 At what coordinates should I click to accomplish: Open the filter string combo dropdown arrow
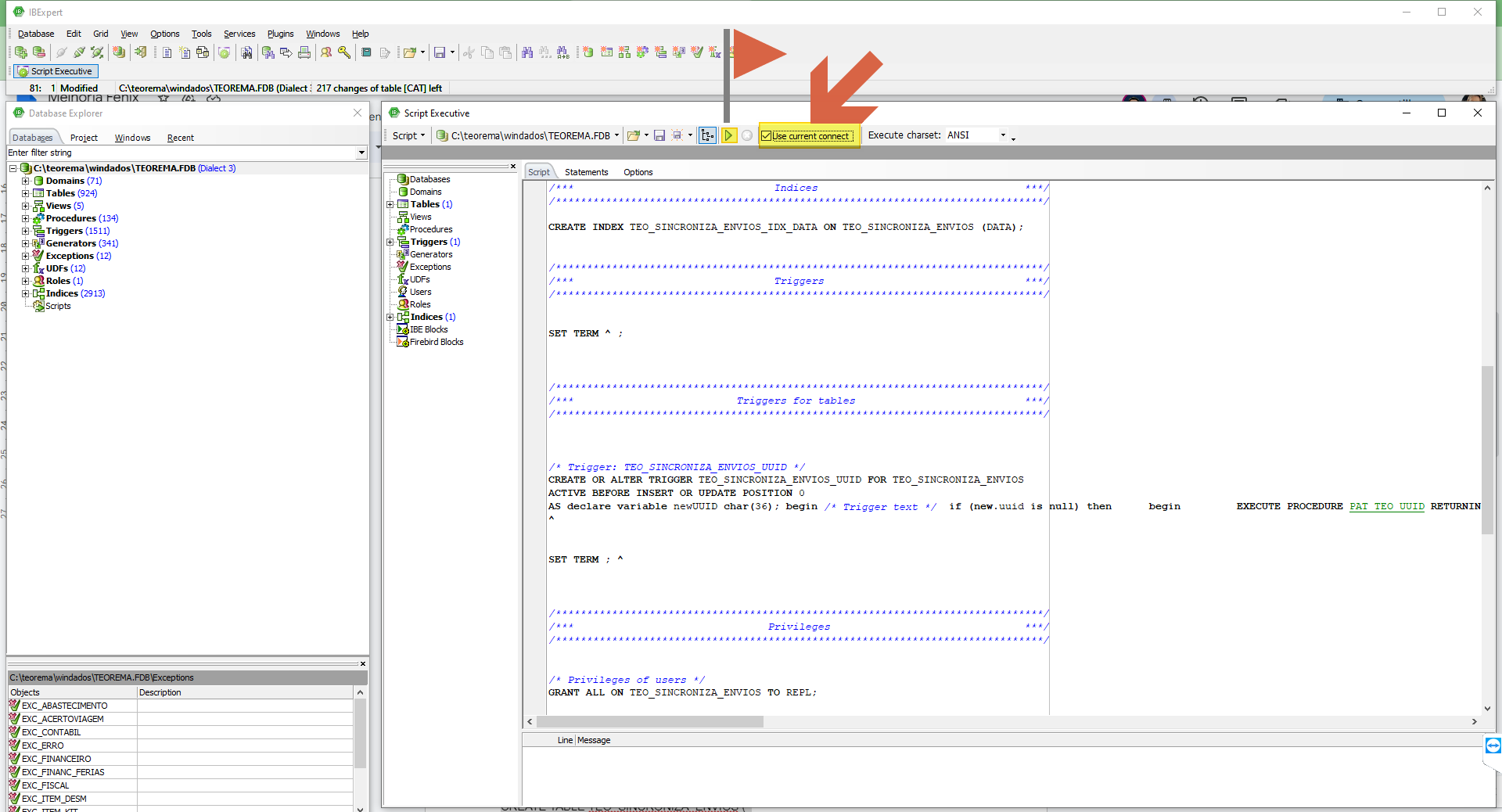(361, 153)
